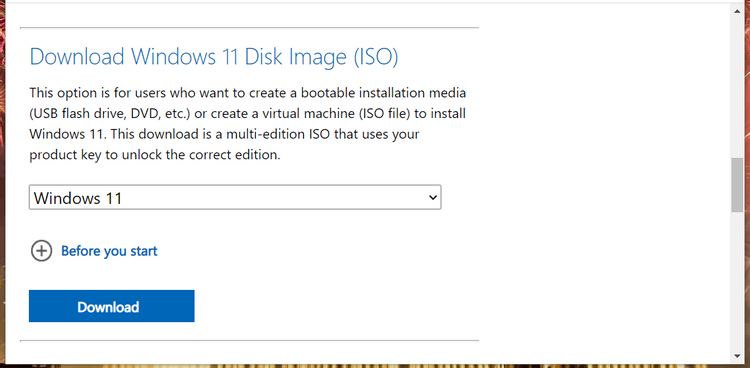Screen dimensions: 750x368
Task: Click the blue Download button
Action: coord(111,306)
